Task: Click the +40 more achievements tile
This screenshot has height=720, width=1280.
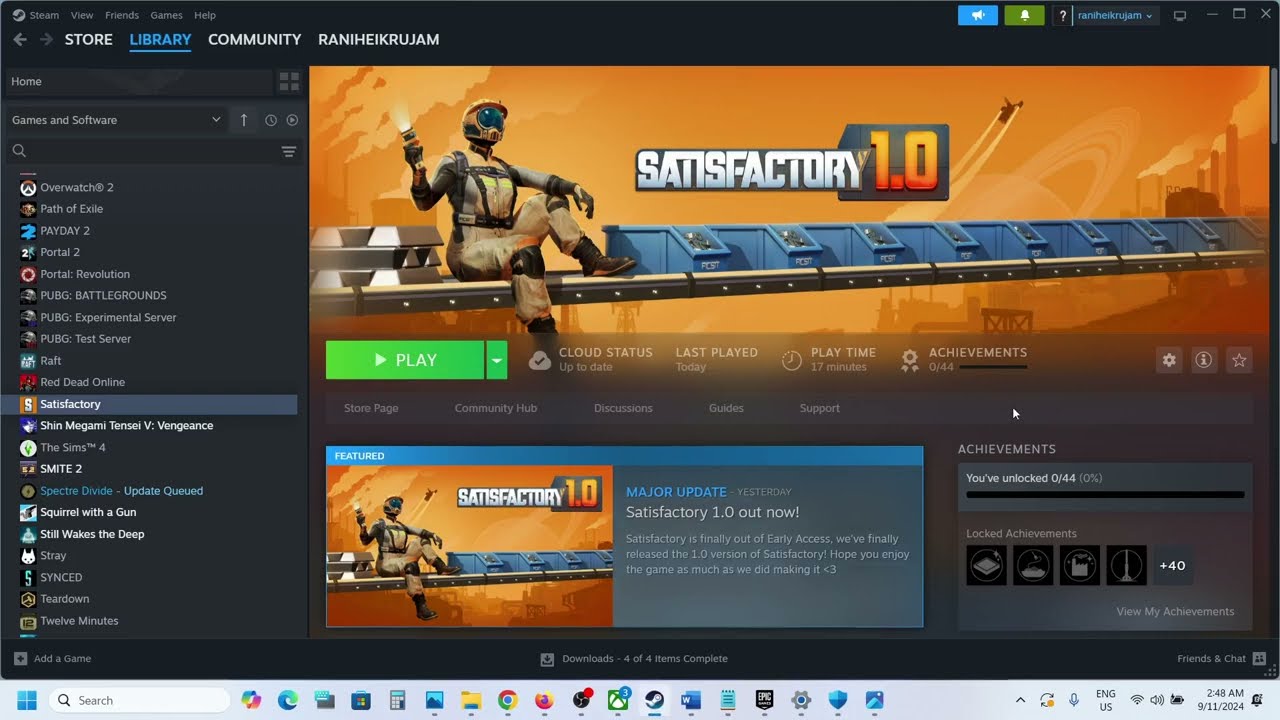Action: 1172,565
